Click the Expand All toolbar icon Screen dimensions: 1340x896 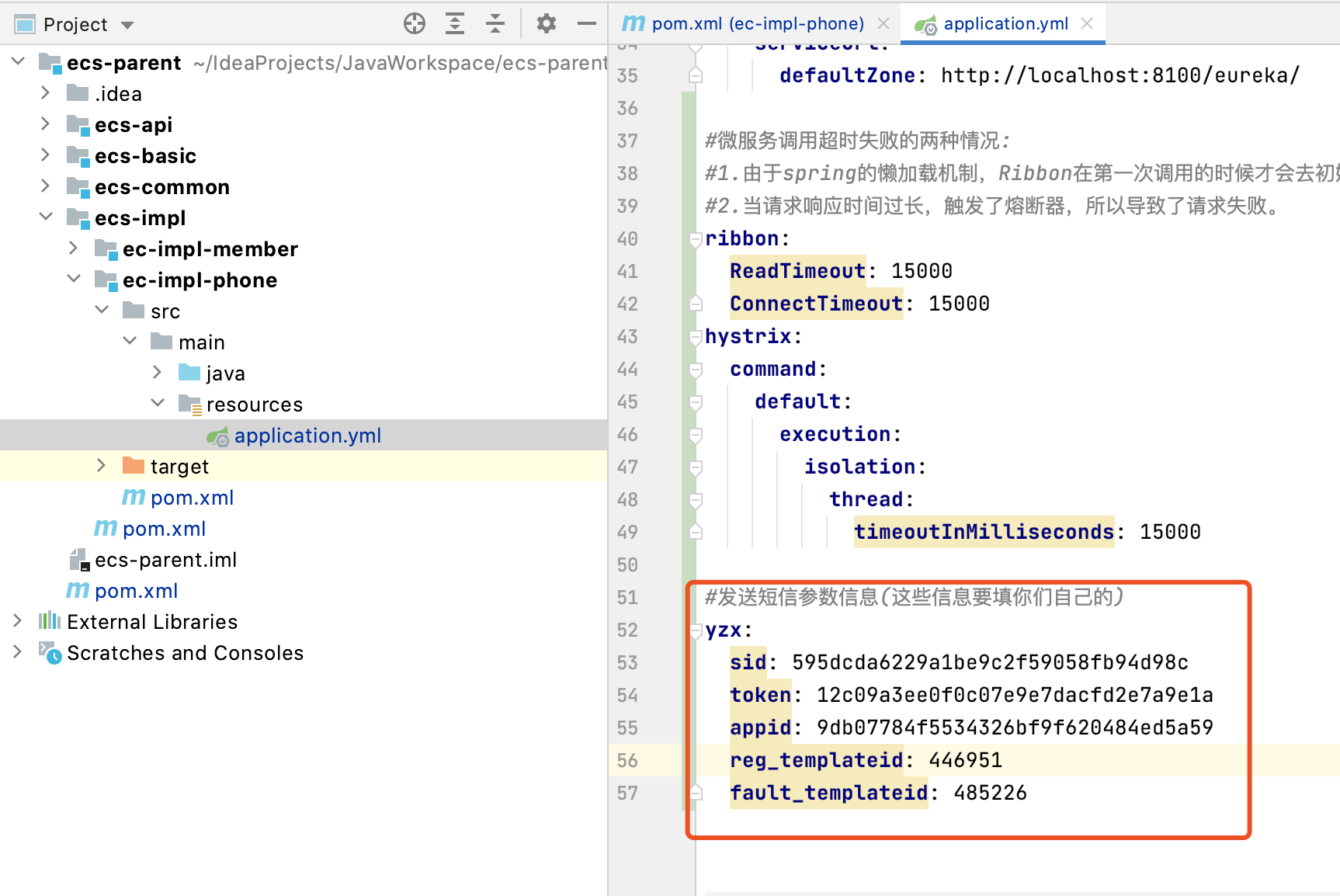coord(455,24)
